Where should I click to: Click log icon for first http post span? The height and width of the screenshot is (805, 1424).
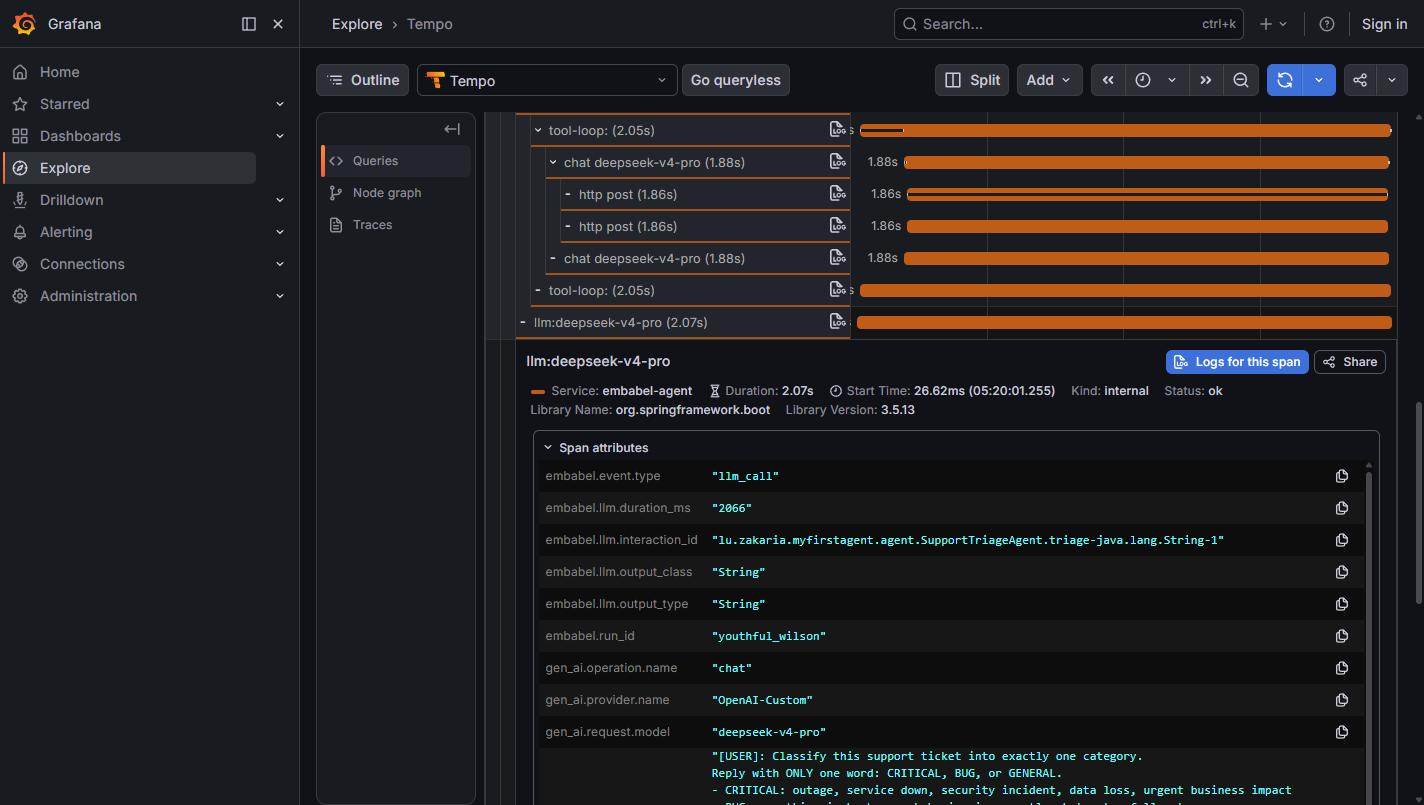(x=837, y=193)
